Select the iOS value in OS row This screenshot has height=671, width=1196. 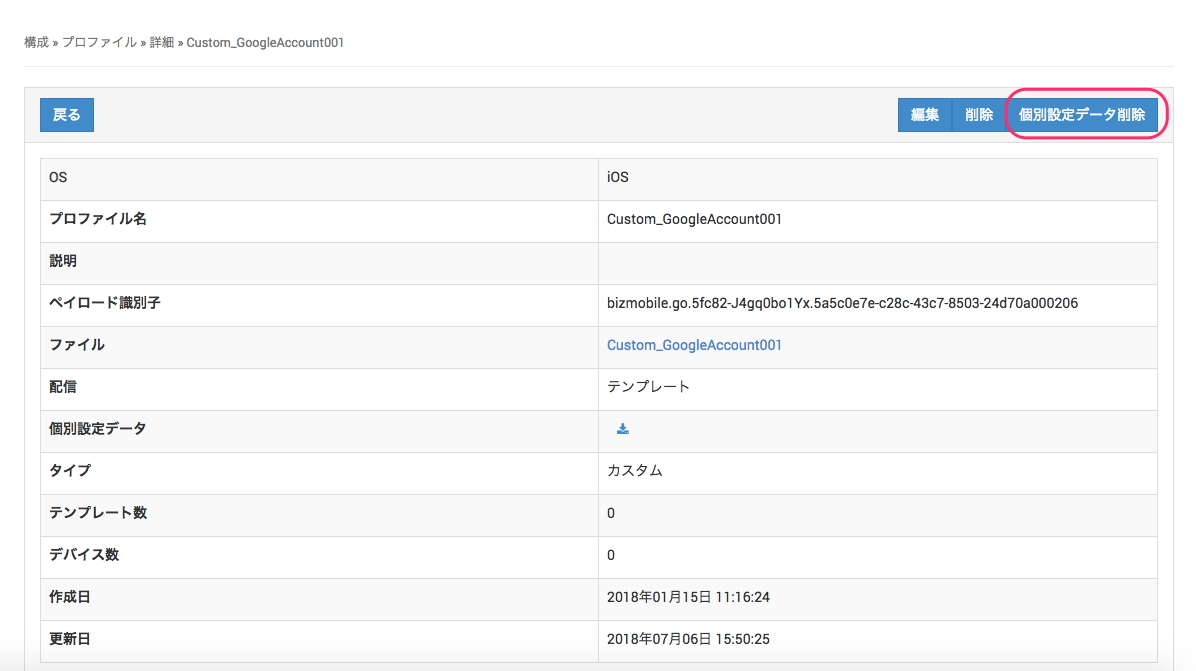pos(618,177)
